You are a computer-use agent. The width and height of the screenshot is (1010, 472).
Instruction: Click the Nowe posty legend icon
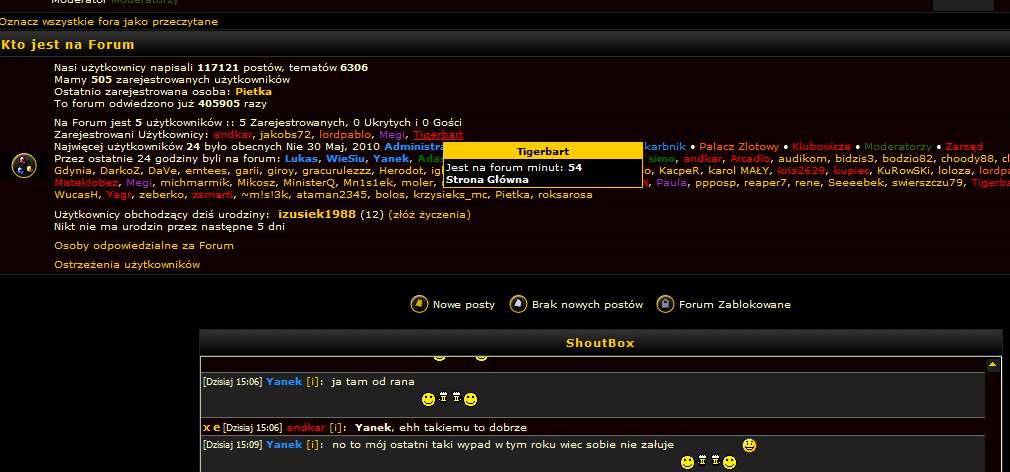[x=419, y=304]
